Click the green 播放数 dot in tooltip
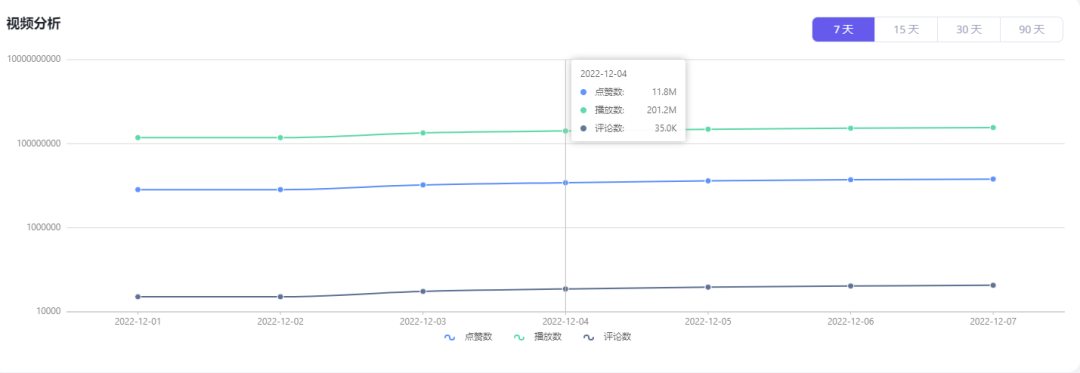Image resolution: width=1080 pixels, height=373 pixels. [x=584, y=109]
